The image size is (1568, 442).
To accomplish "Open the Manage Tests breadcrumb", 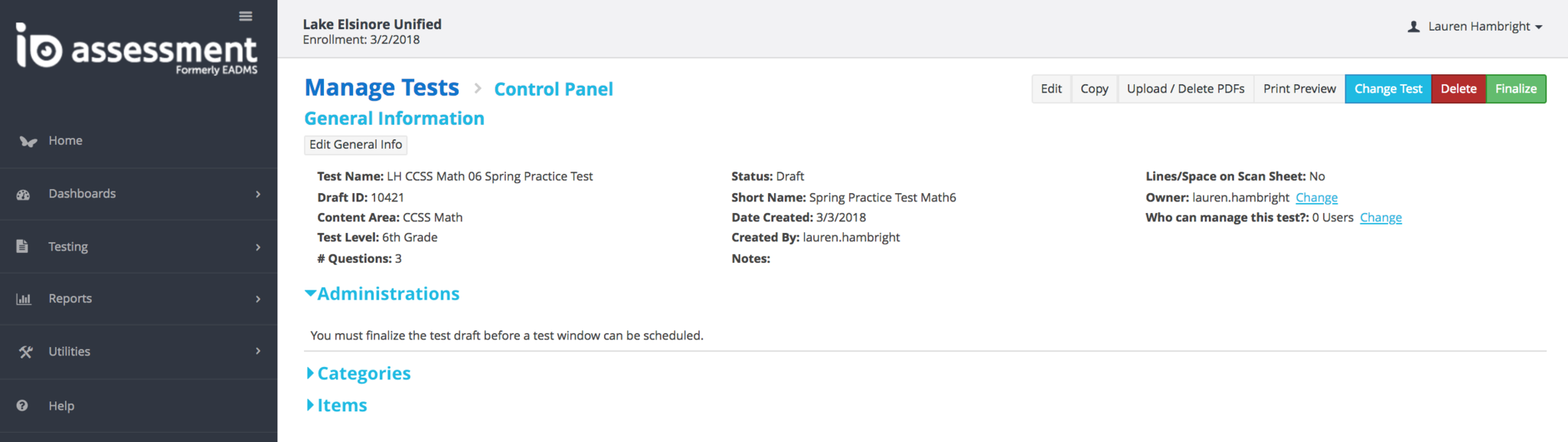I will pyautogui.click(x=381, y=88).
